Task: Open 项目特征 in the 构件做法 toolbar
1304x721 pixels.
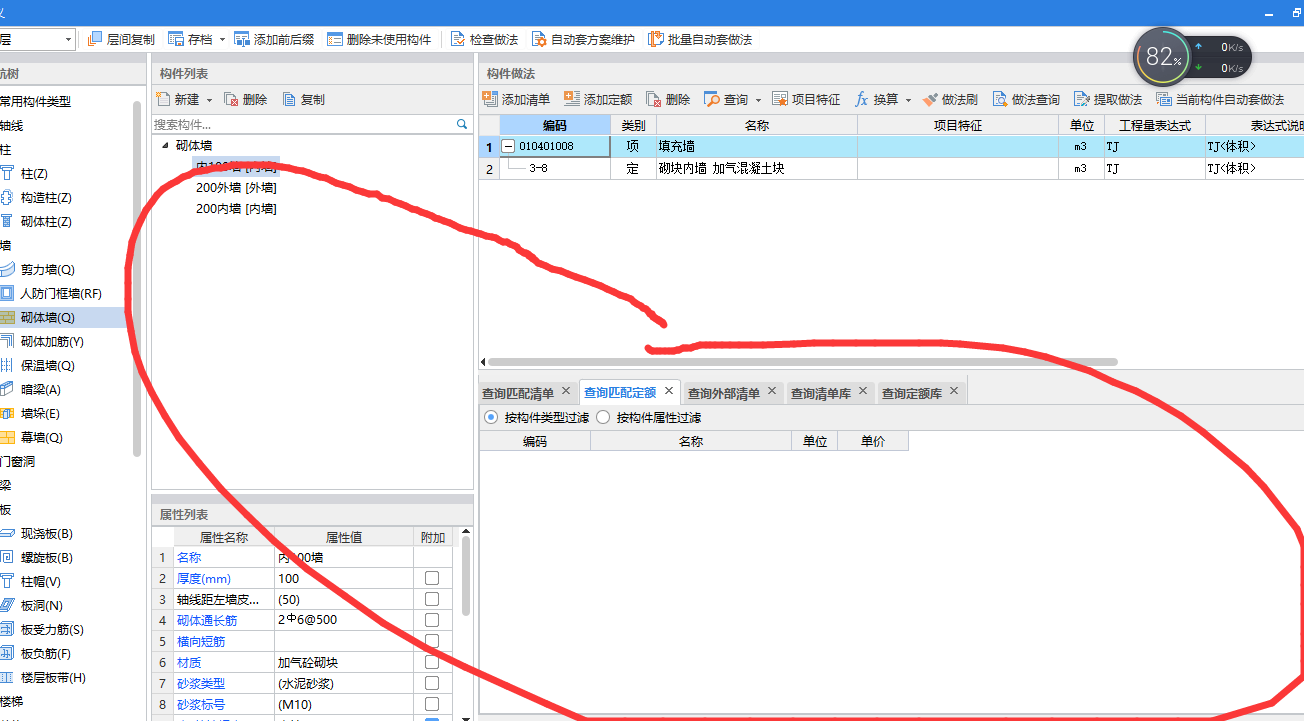Action: click(806, 99)
